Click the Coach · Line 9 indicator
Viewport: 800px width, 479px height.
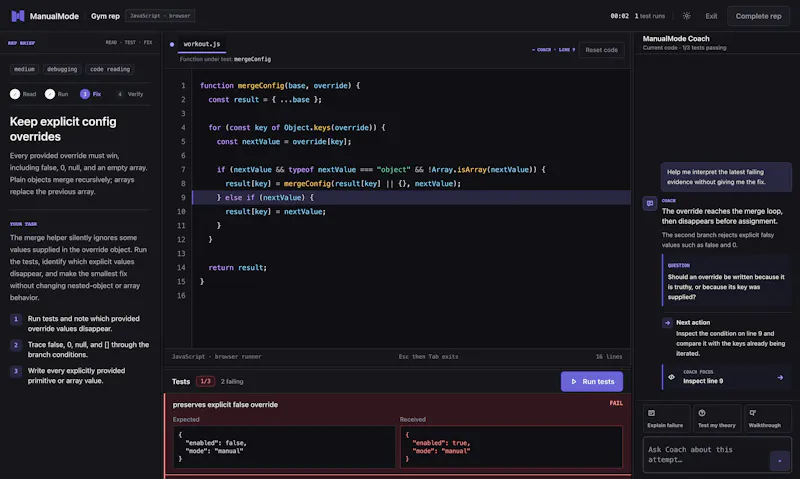click(x=553, y=50)
